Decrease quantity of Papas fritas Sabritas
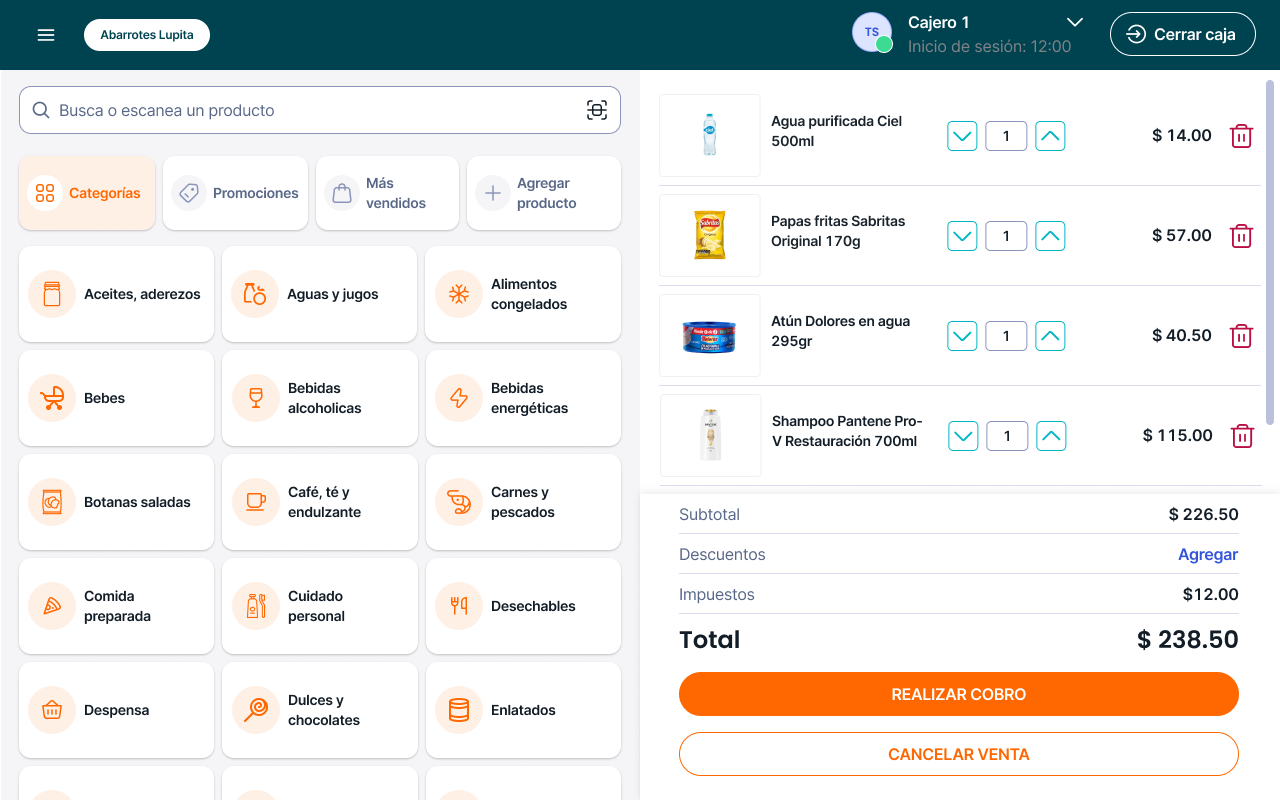The height and width of the screenshot is (800, 1280). pos(962,236)
